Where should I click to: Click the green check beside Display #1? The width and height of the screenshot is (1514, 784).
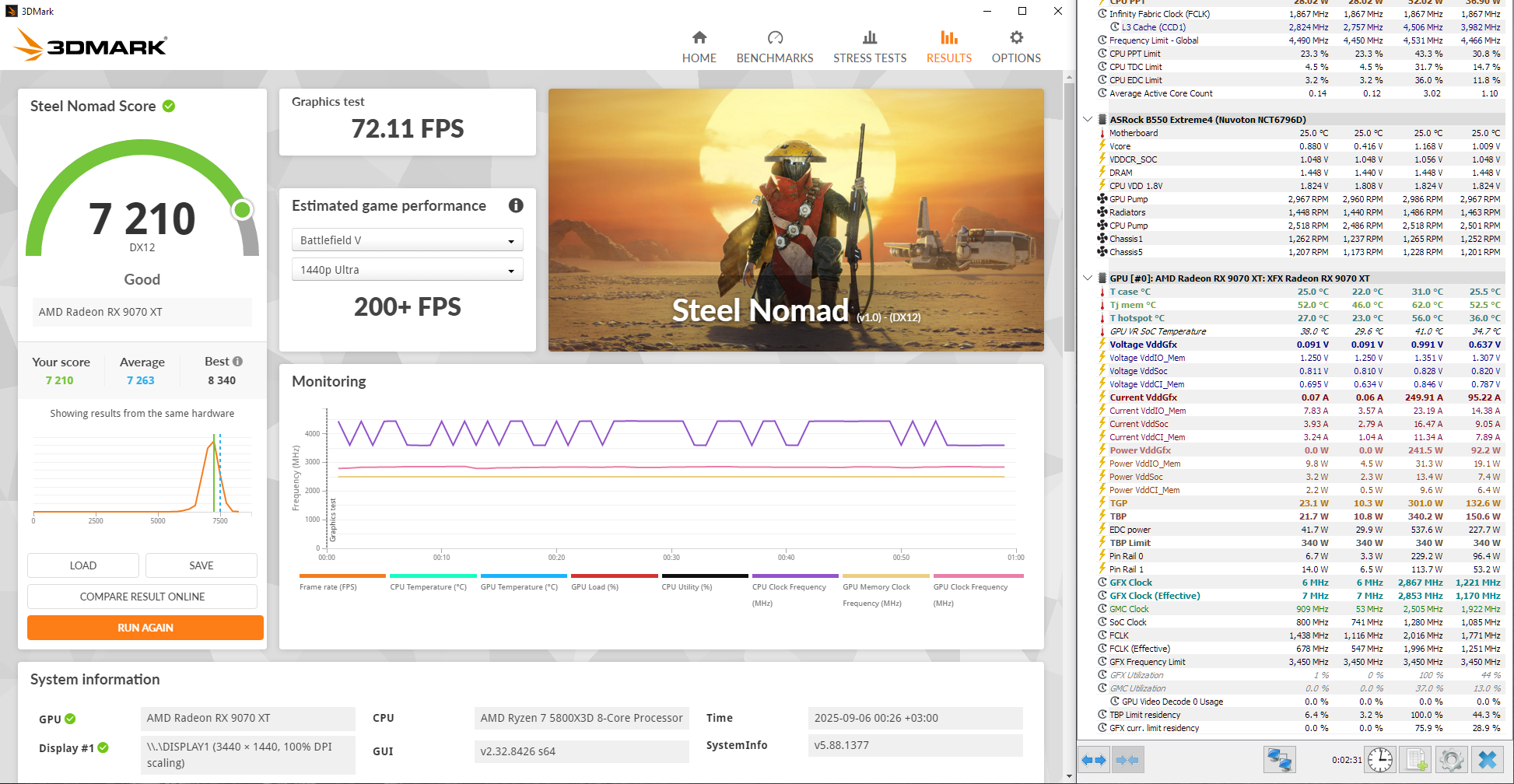click(x=103, y=747)
